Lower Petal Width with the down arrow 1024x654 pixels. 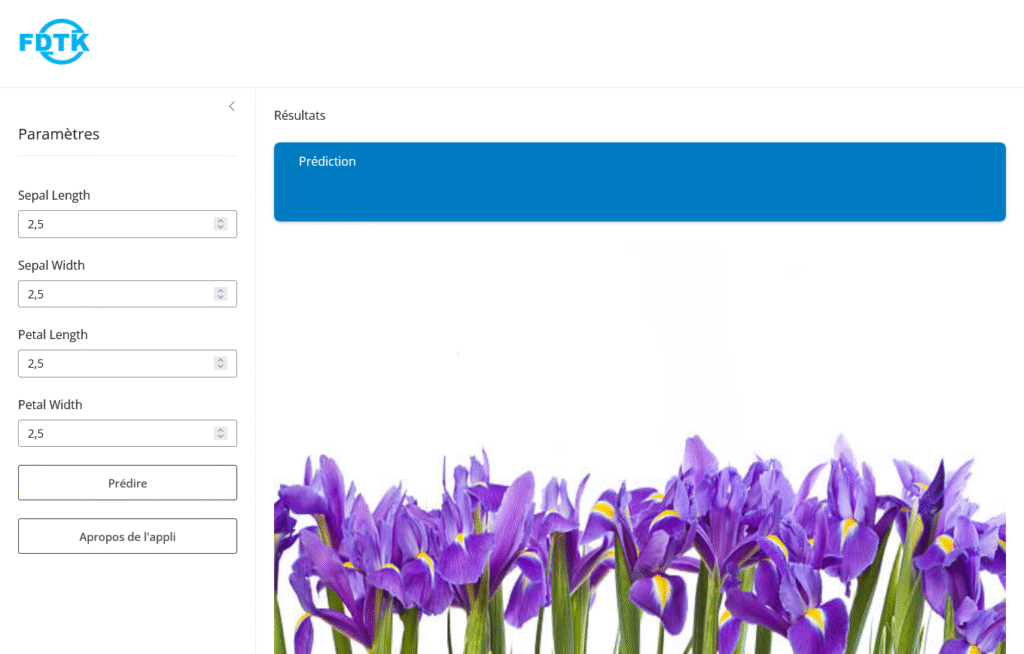(220, 437)
